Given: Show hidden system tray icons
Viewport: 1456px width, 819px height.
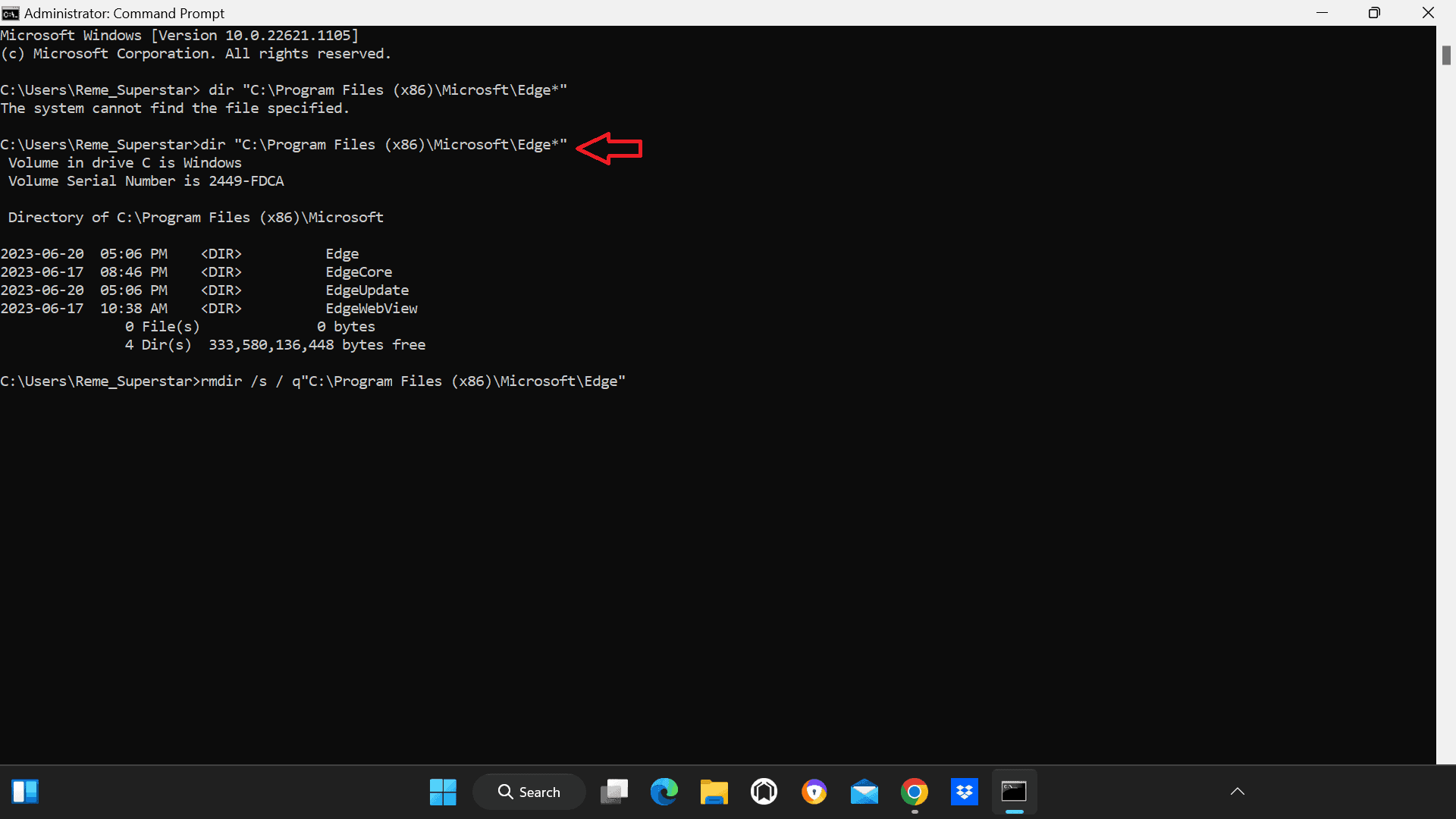Looking at the screenshot, I should (1238, 792).
